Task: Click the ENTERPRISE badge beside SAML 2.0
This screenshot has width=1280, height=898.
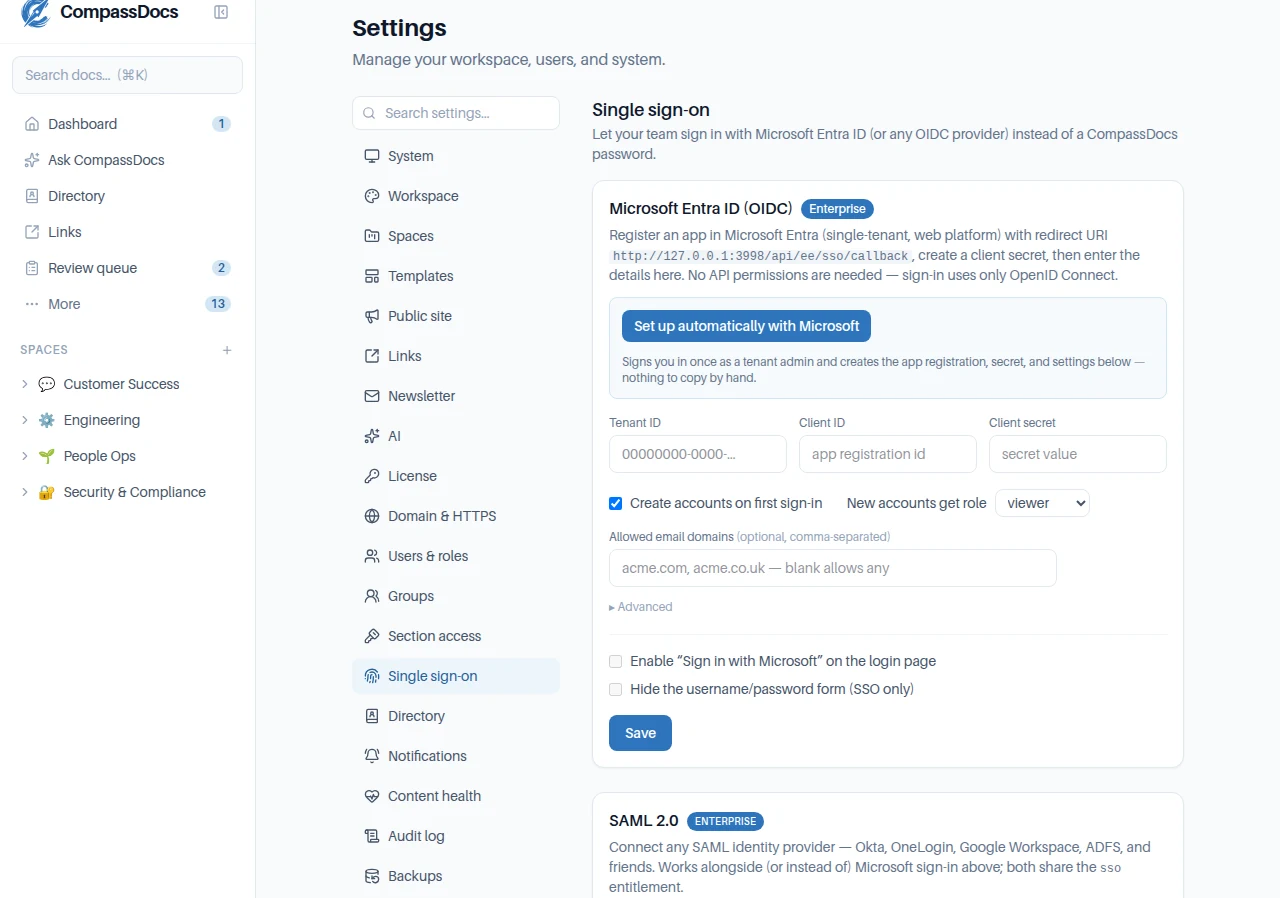Action: [x=725, y=821]
